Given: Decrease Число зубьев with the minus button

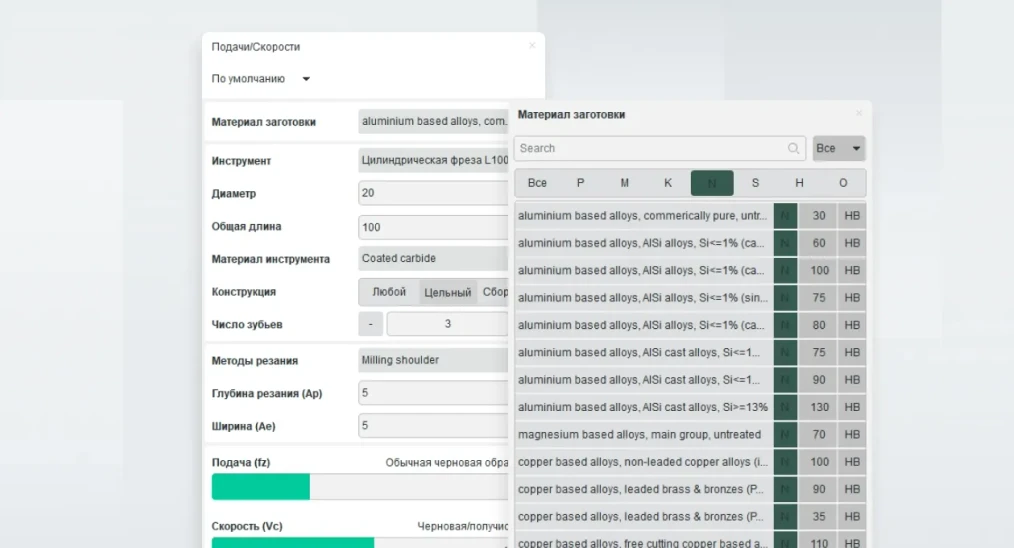Looking at the screenshot, I should (x=371, y=324).
